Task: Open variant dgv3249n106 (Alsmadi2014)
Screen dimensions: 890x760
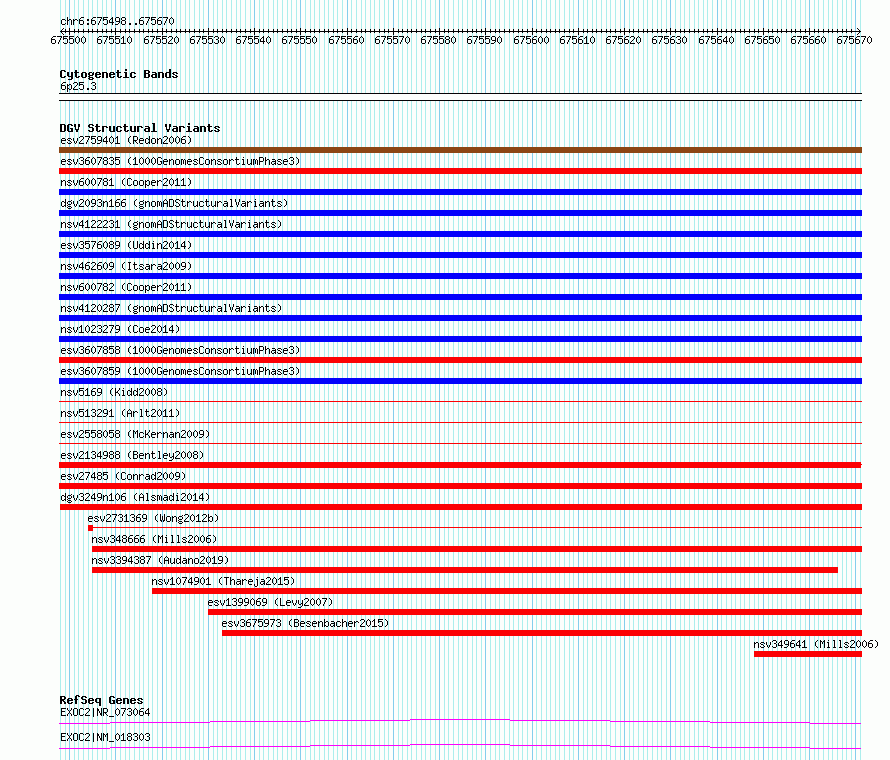Action: [135, 497]
